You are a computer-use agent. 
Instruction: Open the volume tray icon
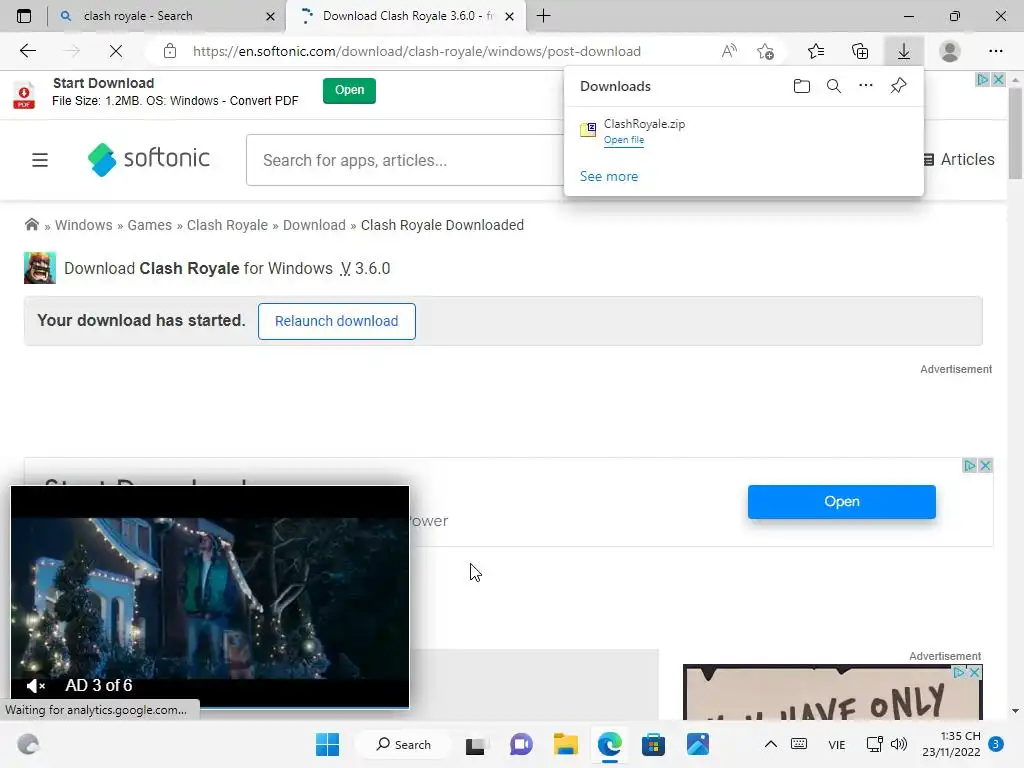coord(899,744)
